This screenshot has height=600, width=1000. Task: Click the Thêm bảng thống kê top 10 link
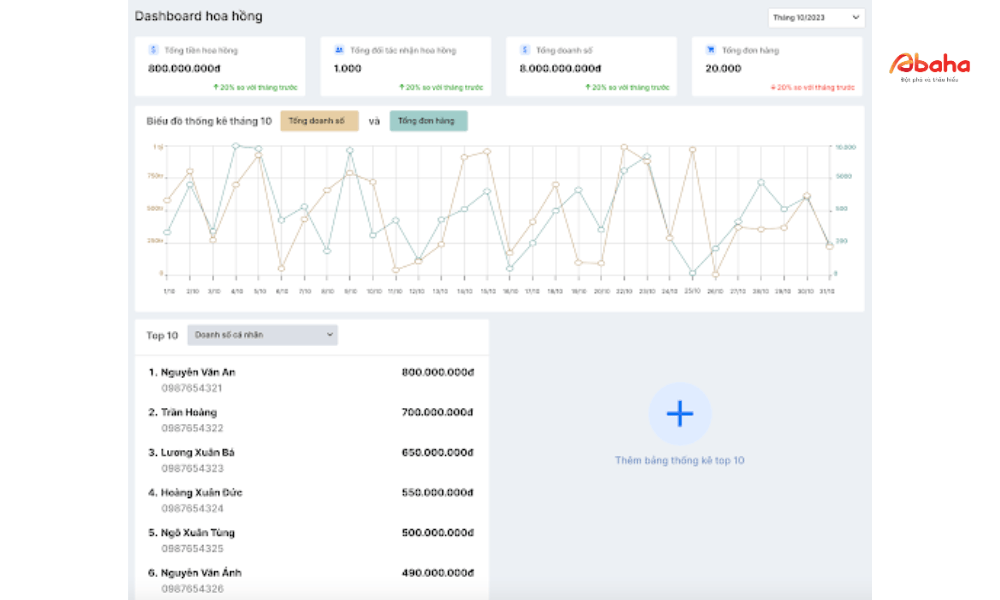pos(680,461)
